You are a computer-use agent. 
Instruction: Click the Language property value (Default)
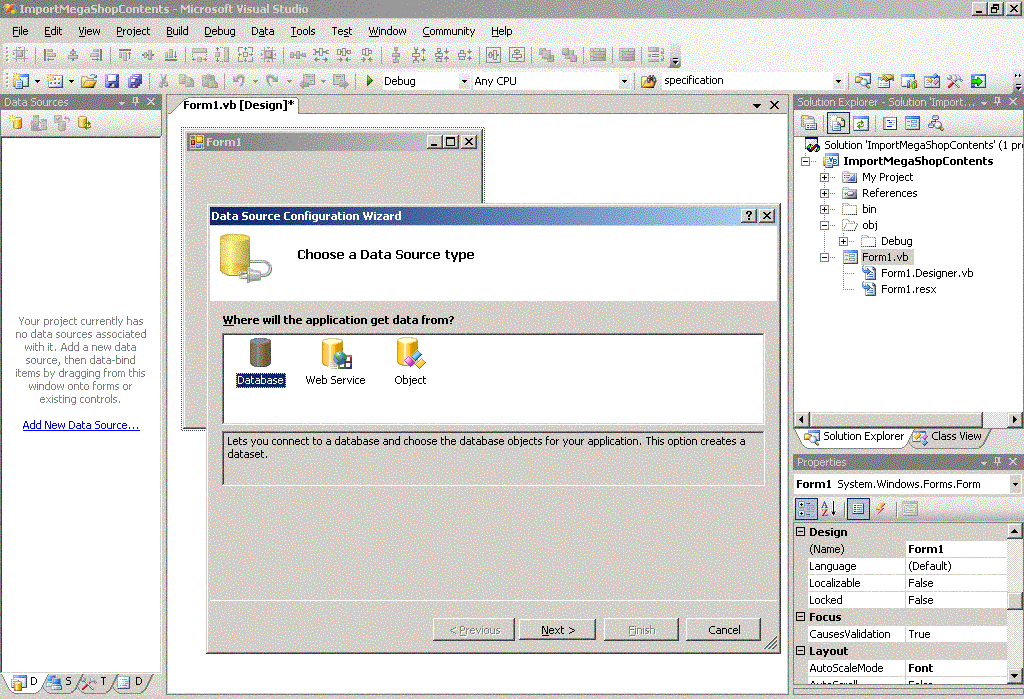(955, 566)
